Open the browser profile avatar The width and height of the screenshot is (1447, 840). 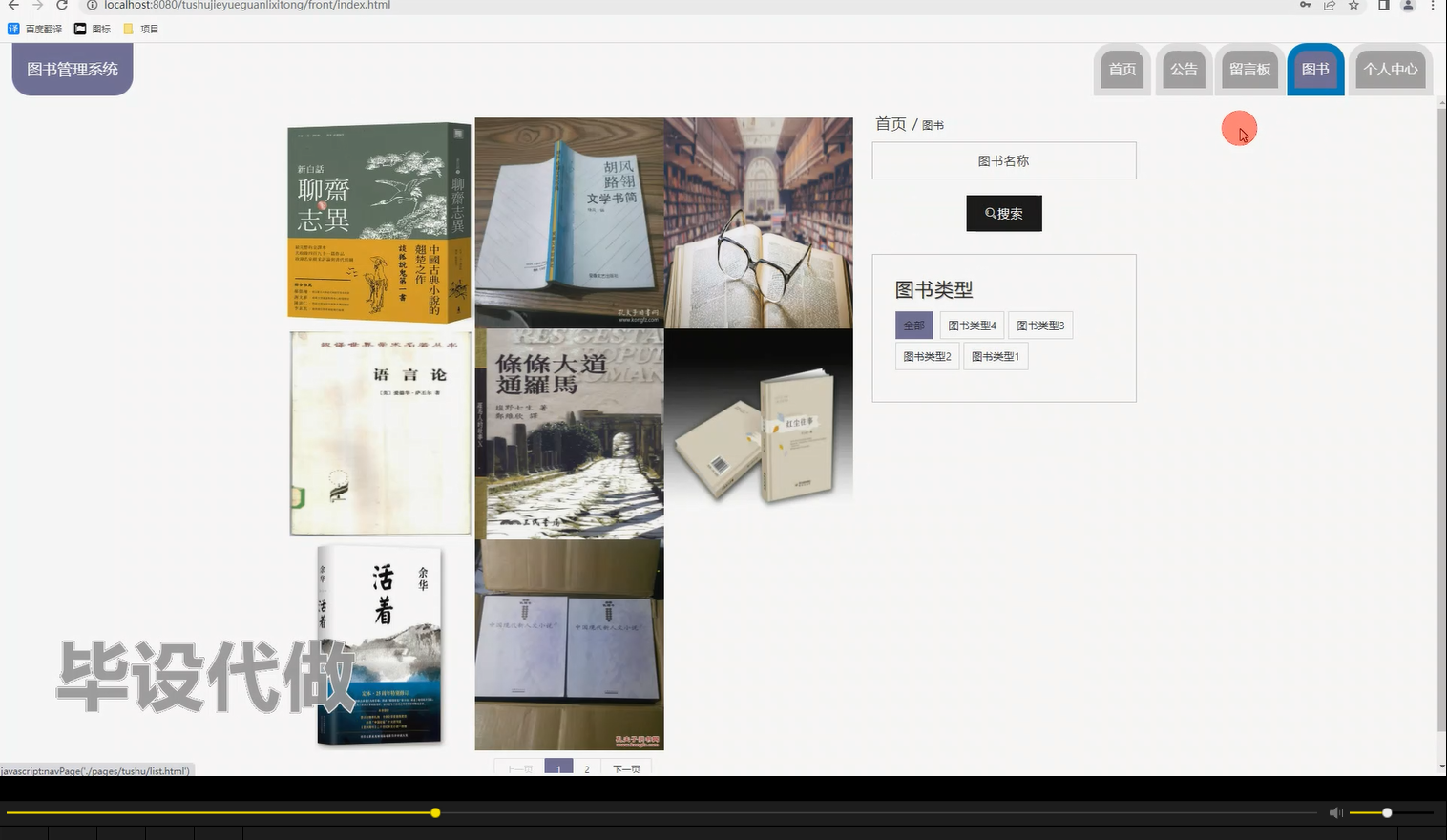point(1408,5)
